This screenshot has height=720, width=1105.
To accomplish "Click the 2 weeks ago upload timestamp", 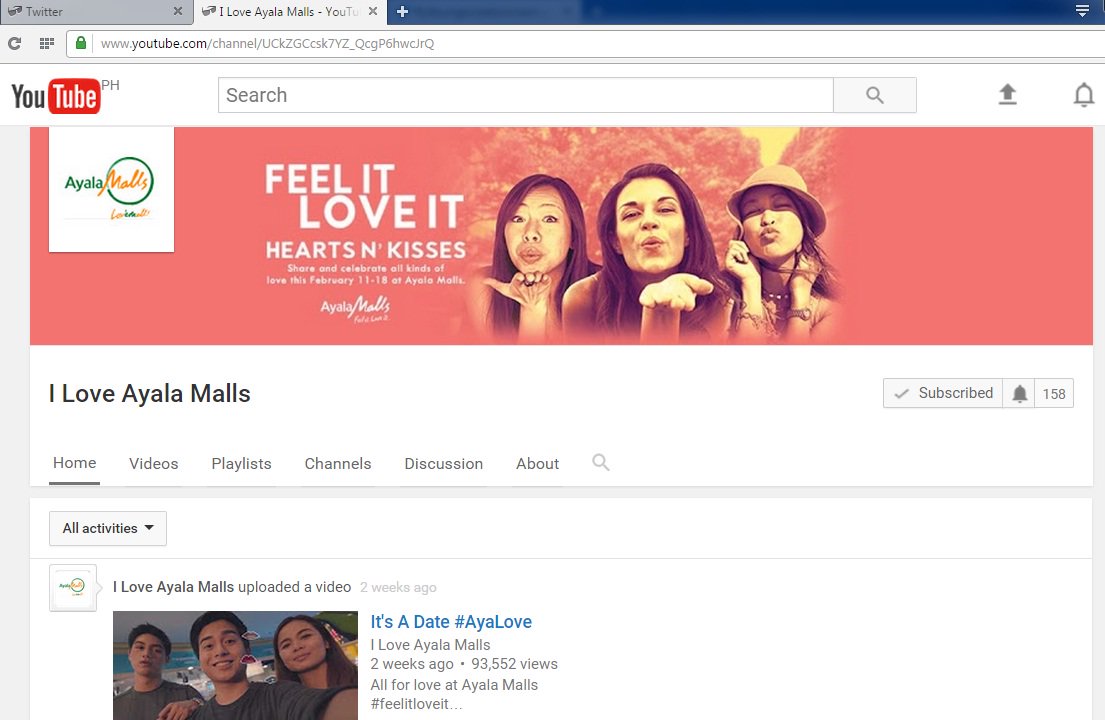I will pyautogui.click(x=398, y=588).
